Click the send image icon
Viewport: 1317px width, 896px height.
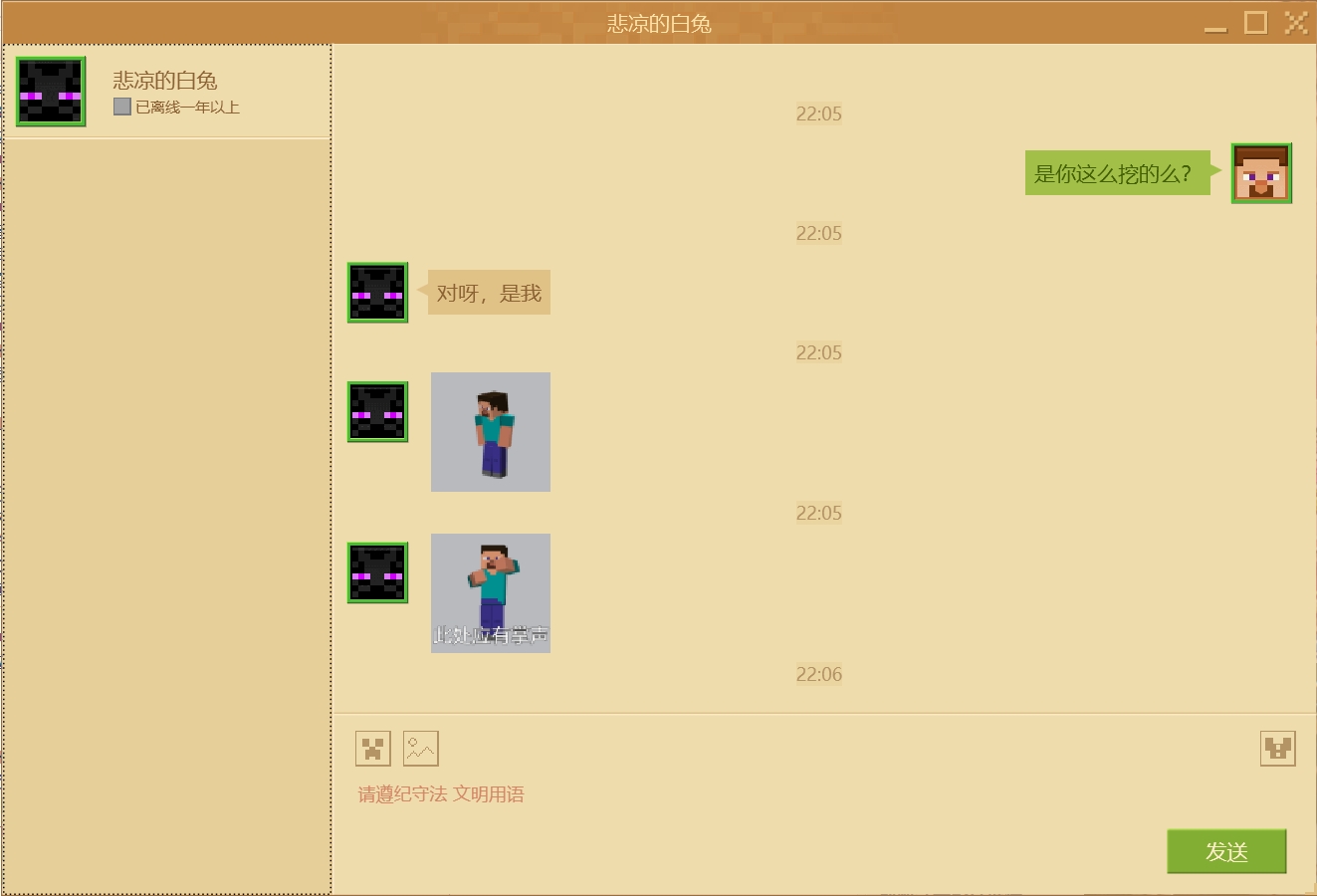pyautogui.click(x=421, y=749)
